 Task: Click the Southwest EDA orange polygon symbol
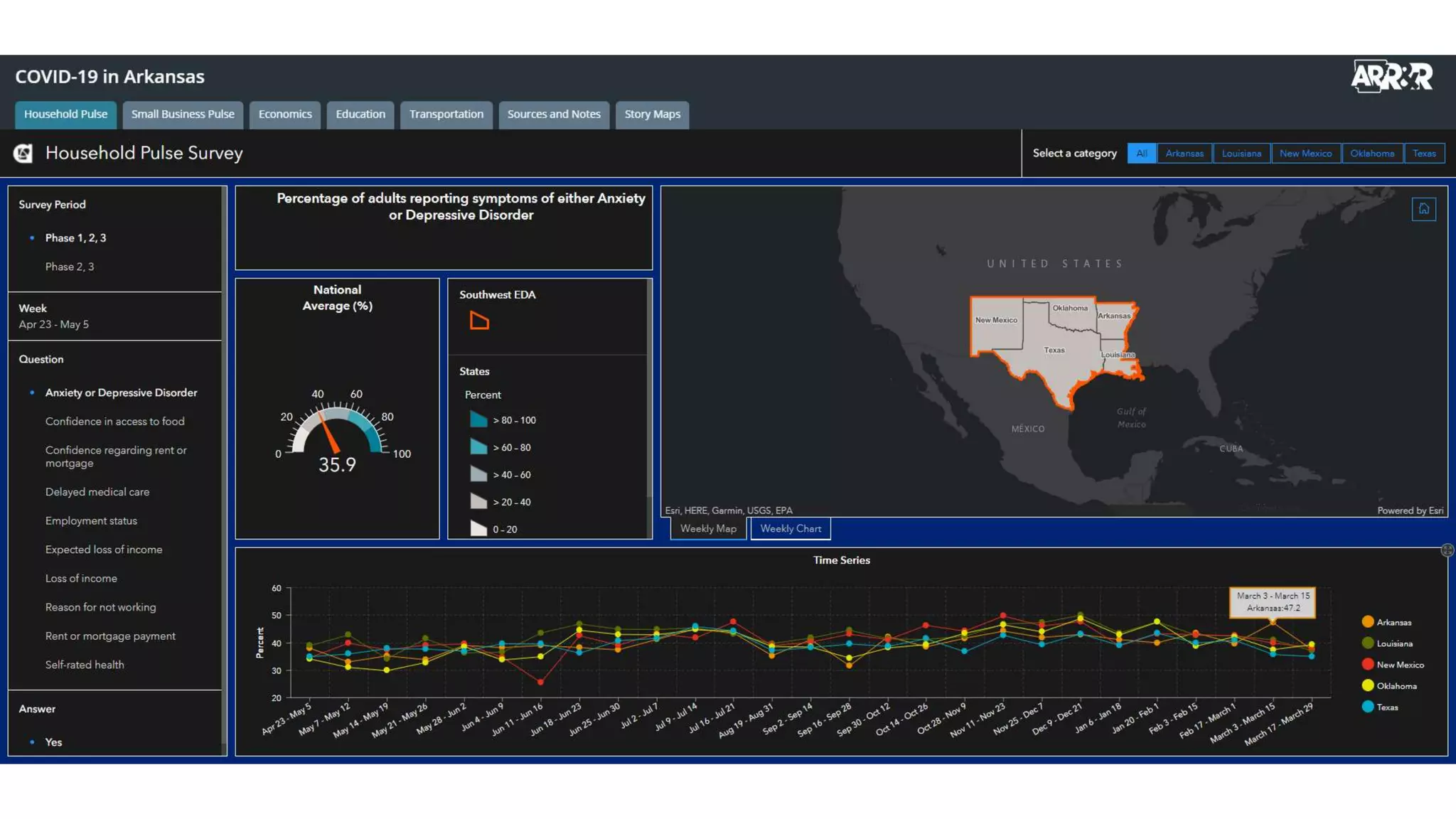(x=479, y=321)
